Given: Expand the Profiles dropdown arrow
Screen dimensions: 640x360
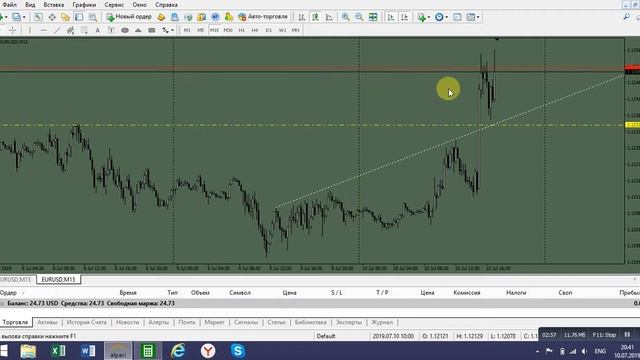Looking at the screenshot, I should point(24,17).
